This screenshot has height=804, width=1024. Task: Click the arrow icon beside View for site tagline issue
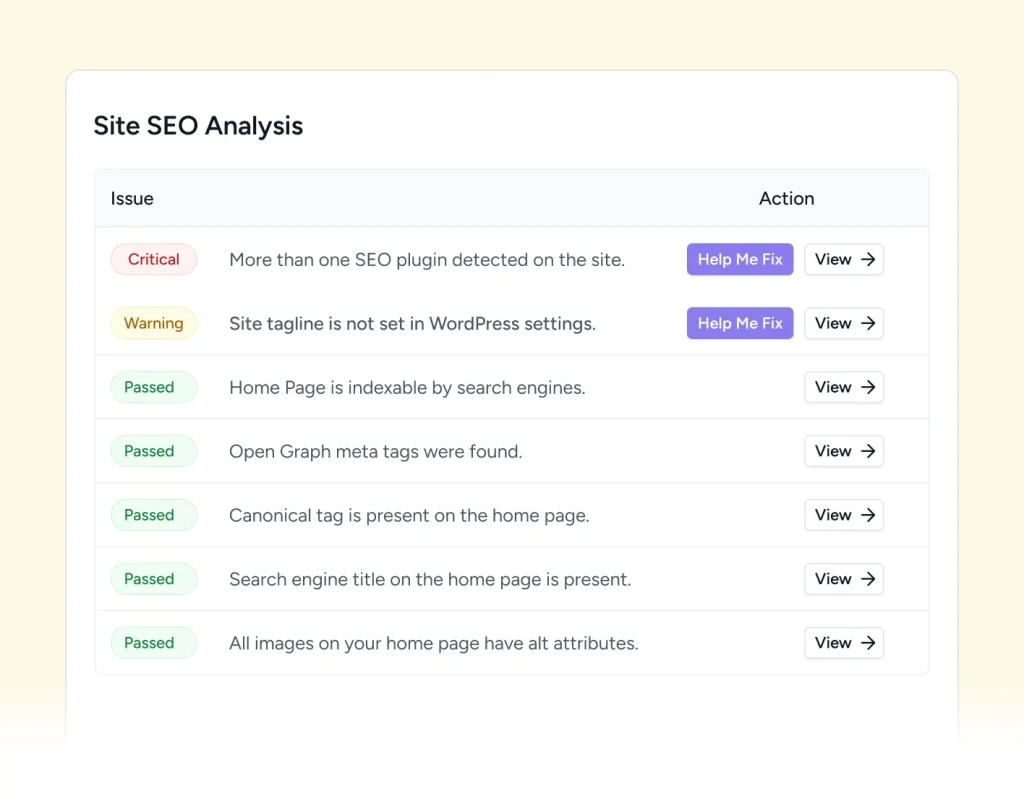[870, 323]
